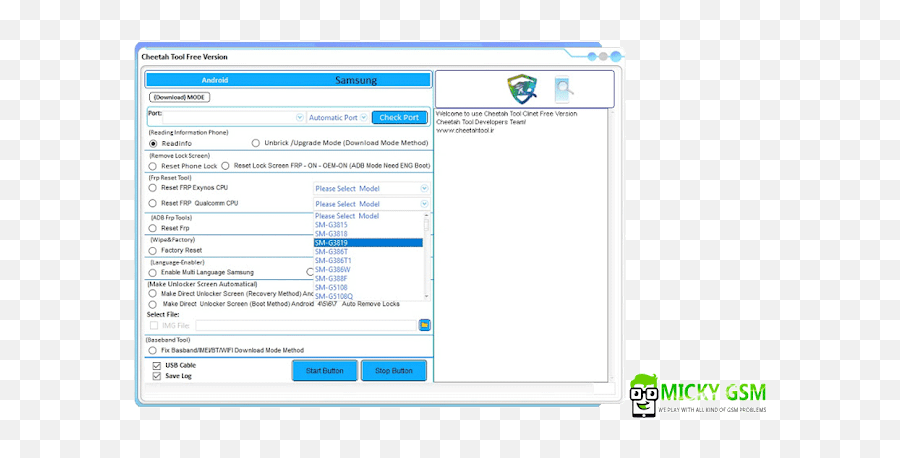
Task: Click 'Cheetah Tool Developers Team' log line
Action: pos(481,122)
